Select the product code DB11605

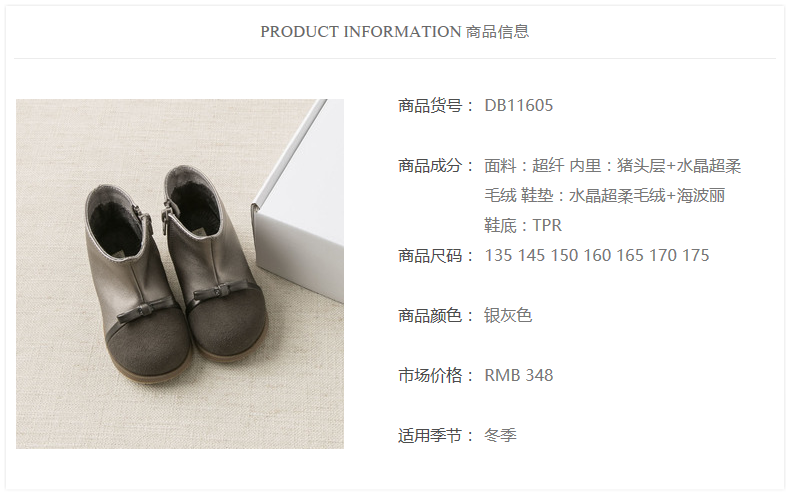coord(518,105)
